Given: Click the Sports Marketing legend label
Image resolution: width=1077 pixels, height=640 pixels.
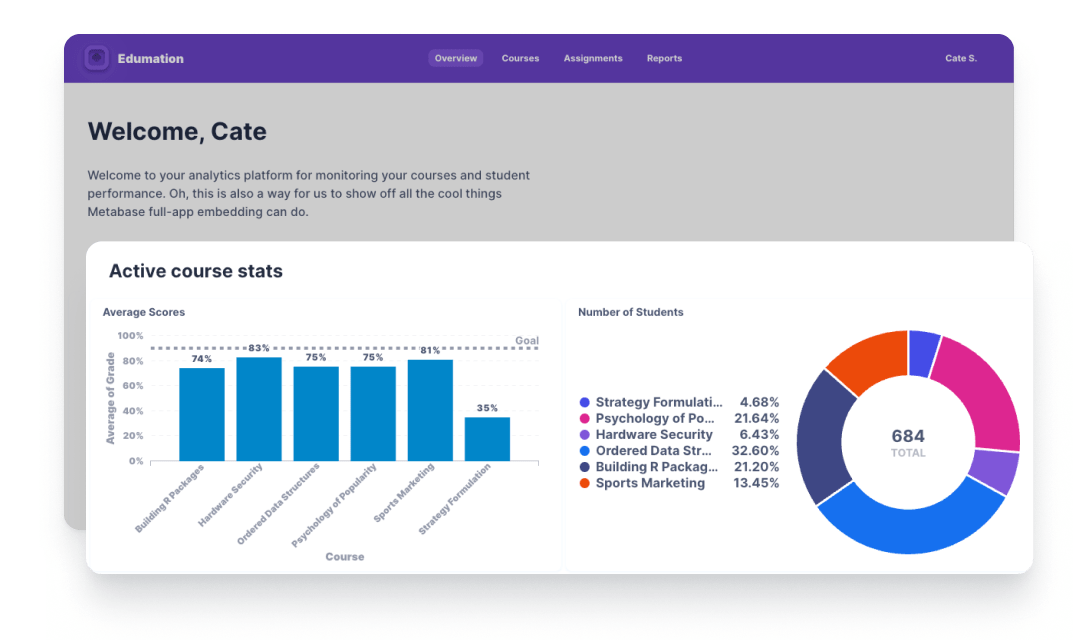Looking at the screenshot, I should click(x=650, y=483).
